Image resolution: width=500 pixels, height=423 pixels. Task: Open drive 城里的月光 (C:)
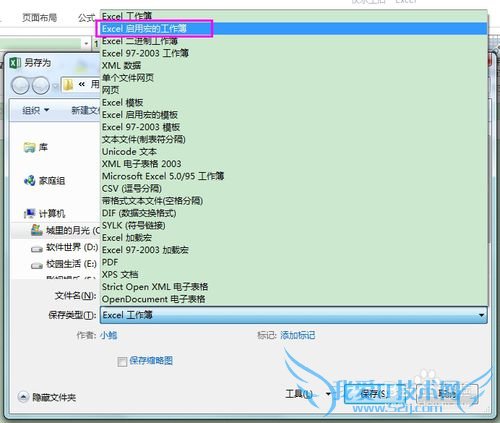point(65,230)
